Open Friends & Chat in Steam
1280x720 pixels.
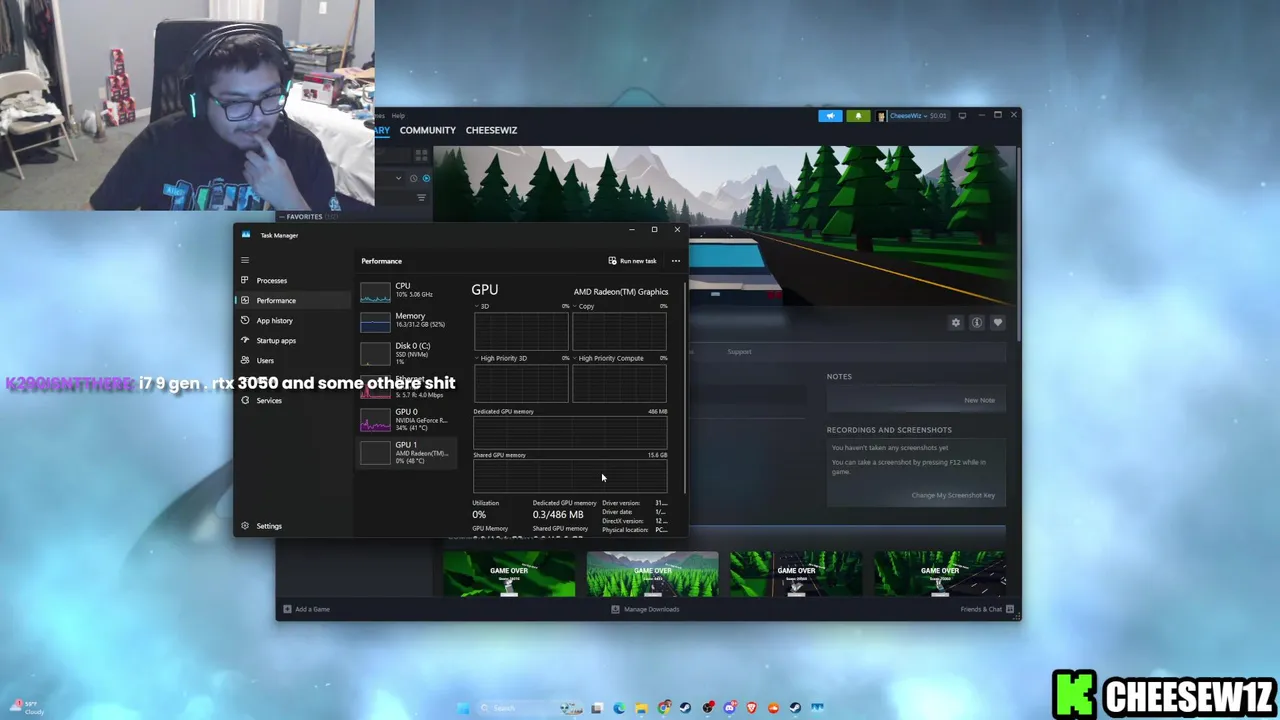pyautogui.click(x=987, y=609)
